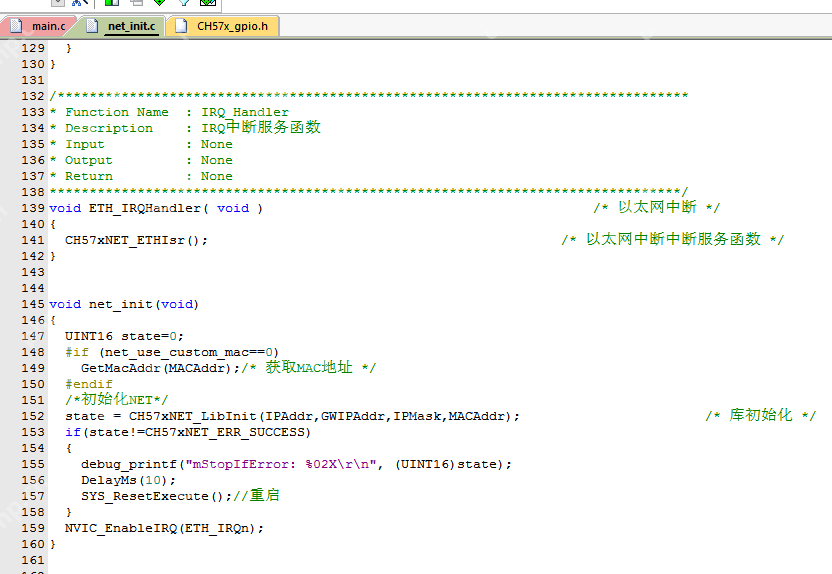Screen dimensions: 832x574
Task: Click 'NVIC_EnableIRQ(ETH_IRQn);' statement
Action: point(164,528)
